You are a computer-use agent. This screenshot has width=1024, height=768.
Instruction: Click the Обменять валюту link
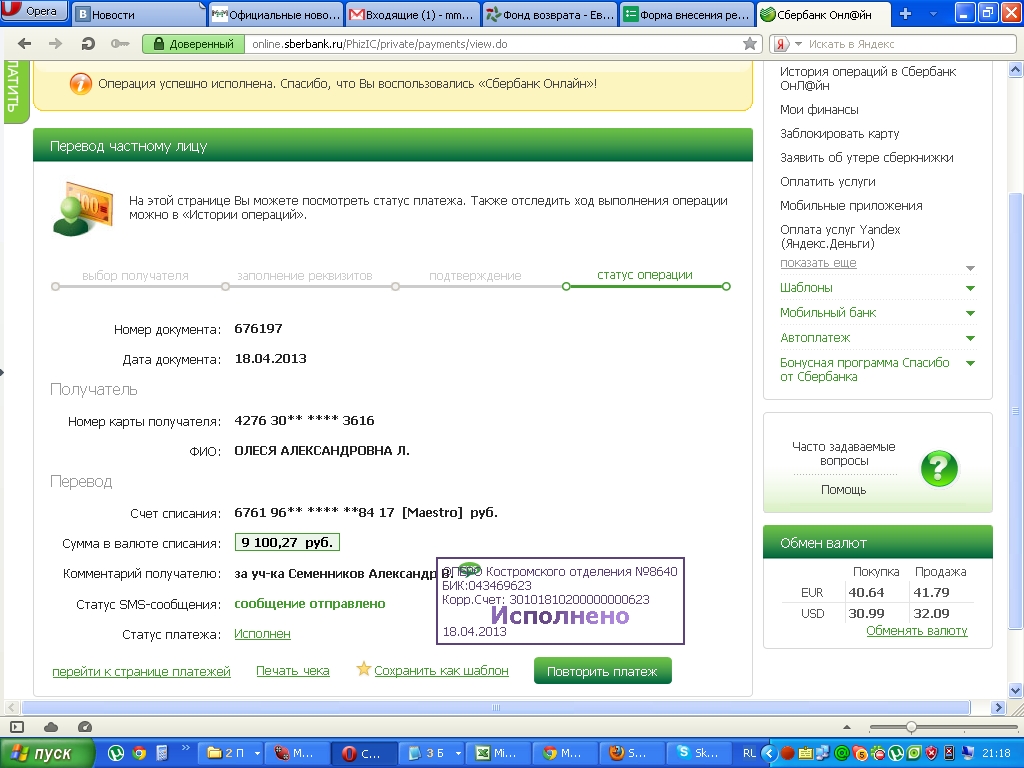pos(916,631)
